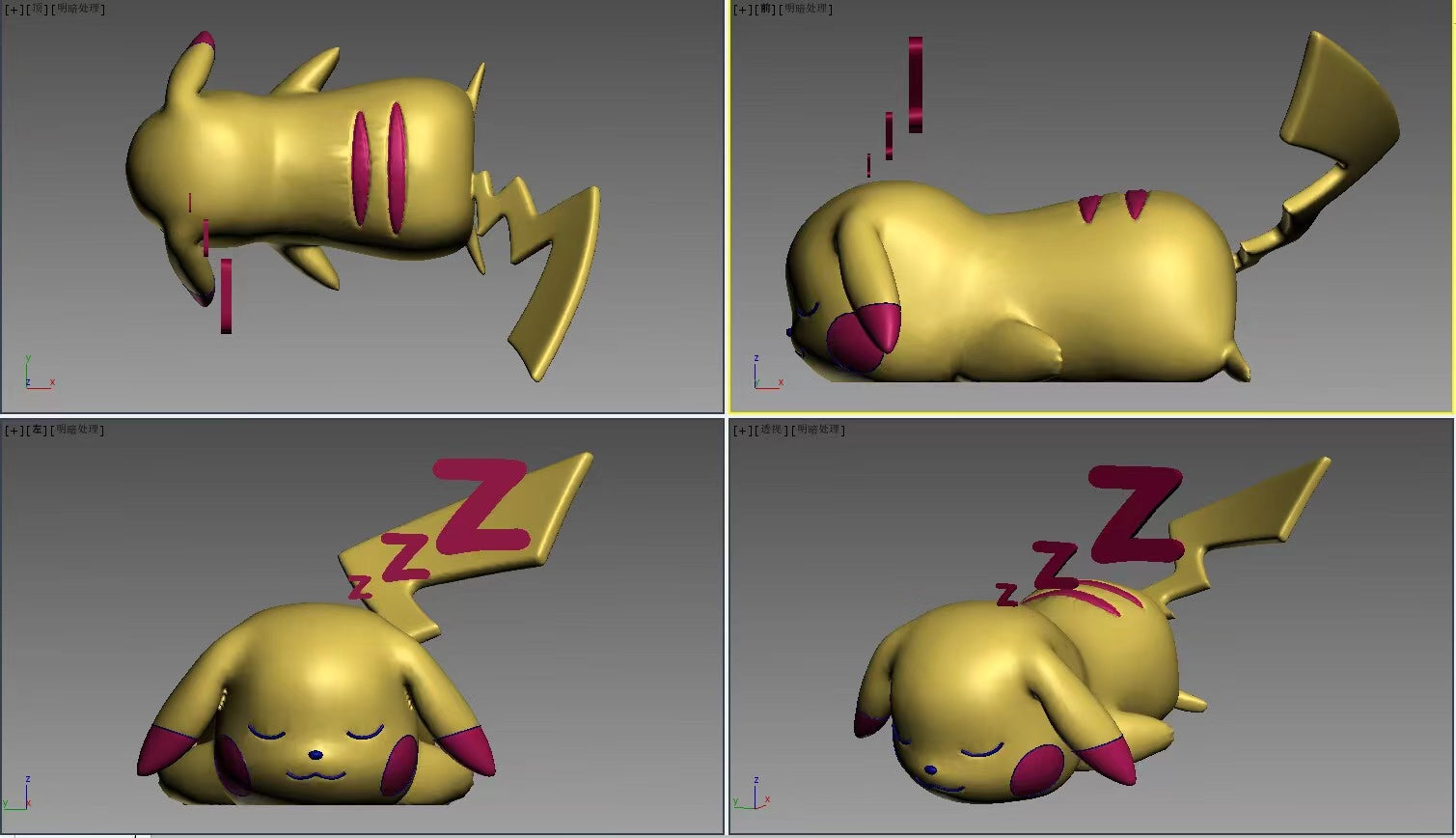
Task: Open the [+] menu in left viewport
Action: (14, 430)
